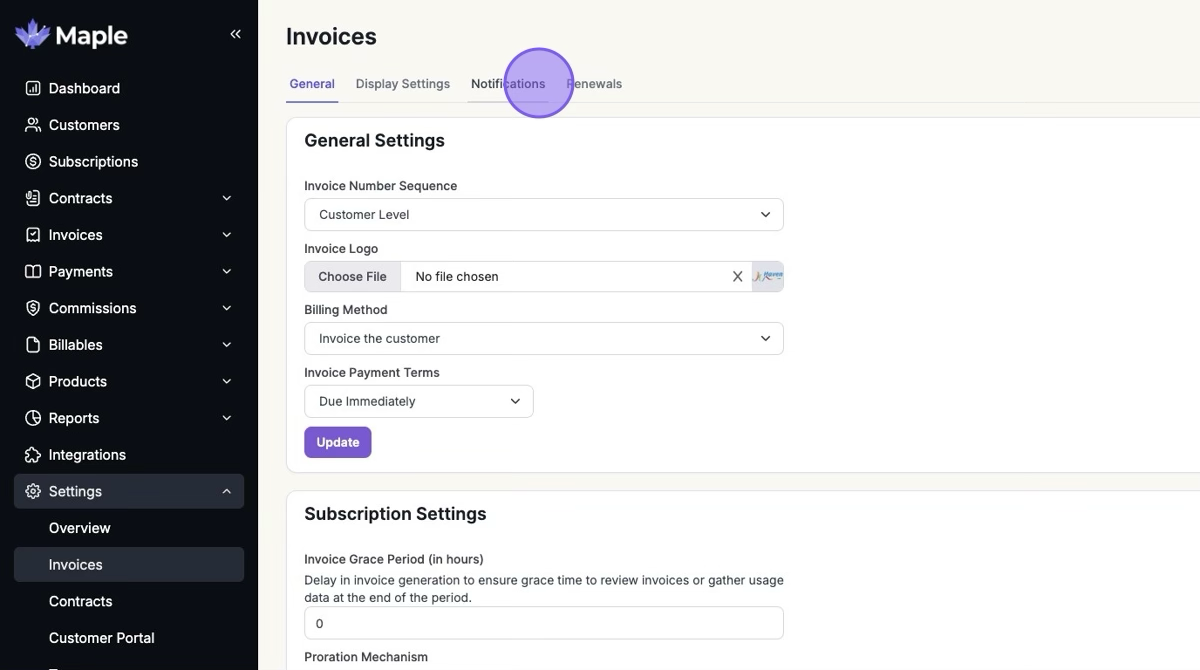Viewport: 1200px width, 670px height.
Task: Open the Invoice Payment Terms dropdown
Action: pyautogui.click(x=418, y=402)
